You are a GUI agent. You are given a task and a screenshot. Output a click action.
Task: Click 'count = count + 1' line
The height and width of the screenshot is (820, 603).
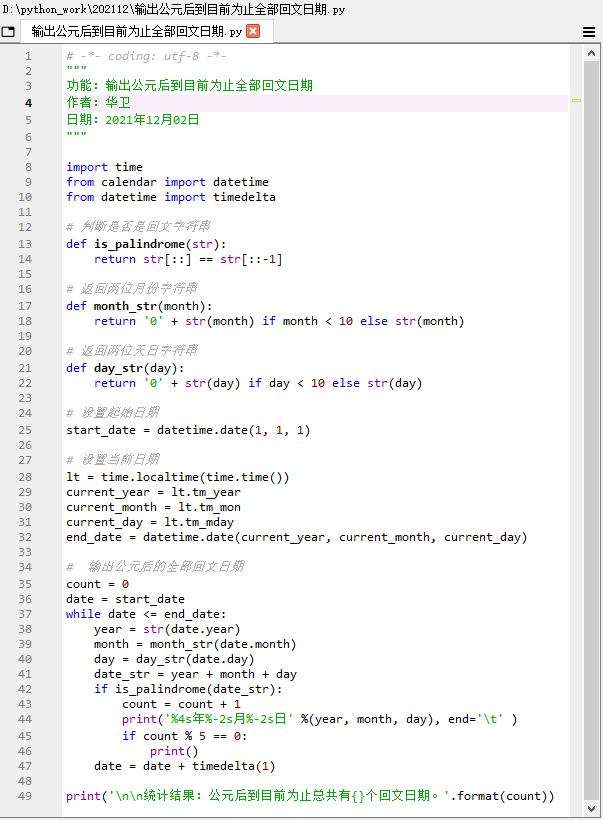181,704
